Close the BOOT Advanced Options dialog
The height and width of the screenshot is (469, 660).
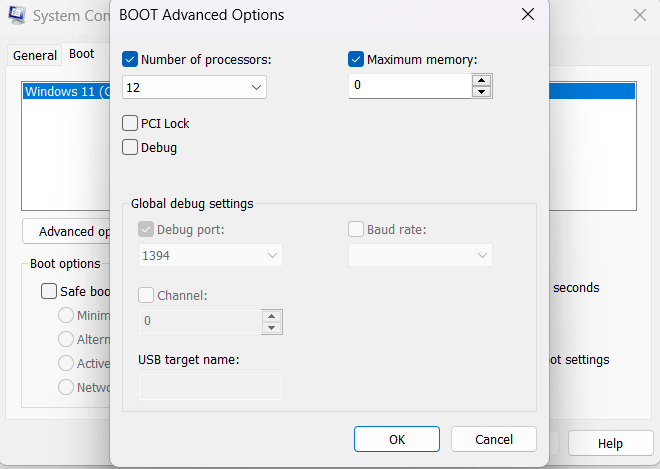528,14
